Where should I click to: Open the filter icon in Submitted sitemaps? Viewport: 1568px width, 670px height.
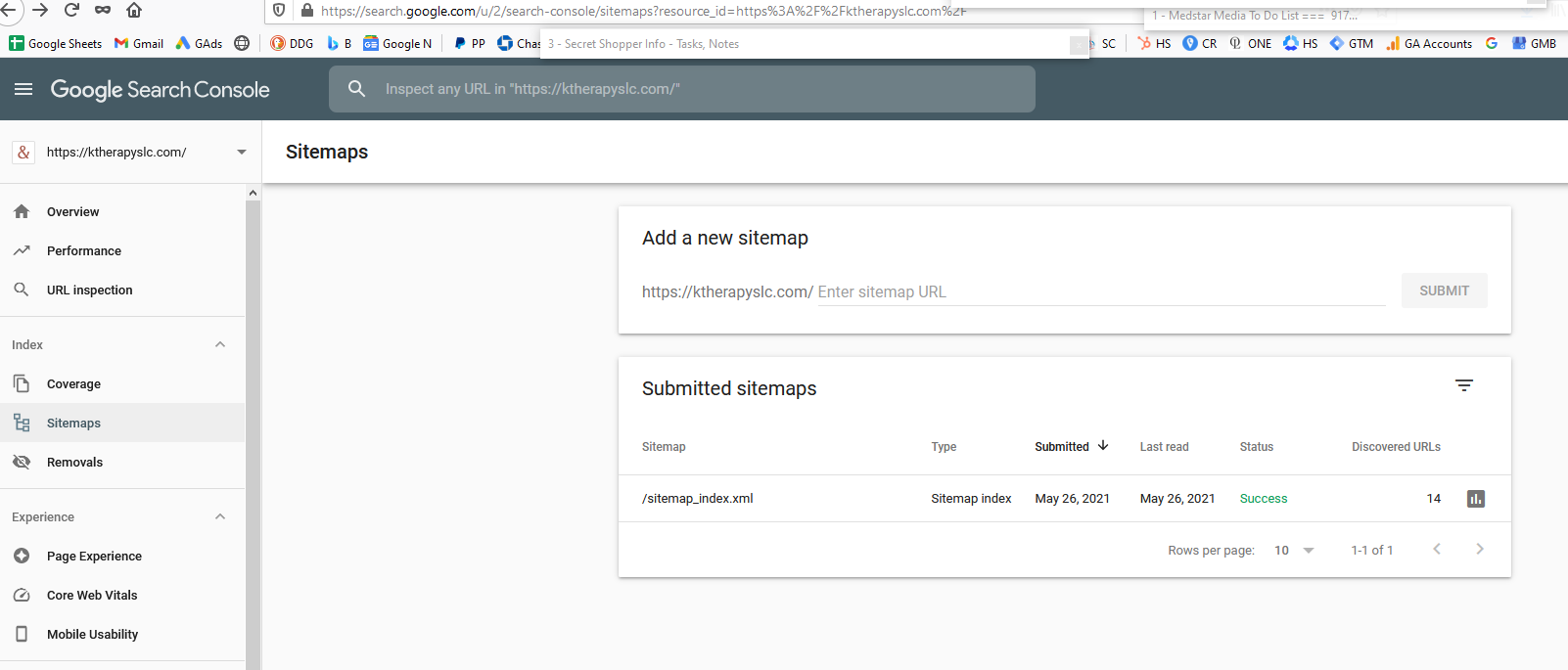tap(1464, 385)
